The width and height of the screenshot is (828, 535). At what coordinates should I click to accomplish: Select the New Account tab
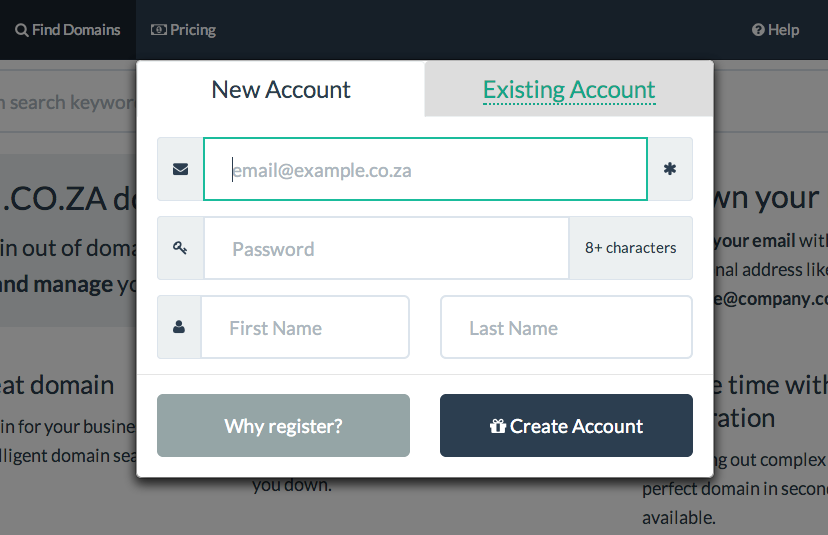point(281,90)
